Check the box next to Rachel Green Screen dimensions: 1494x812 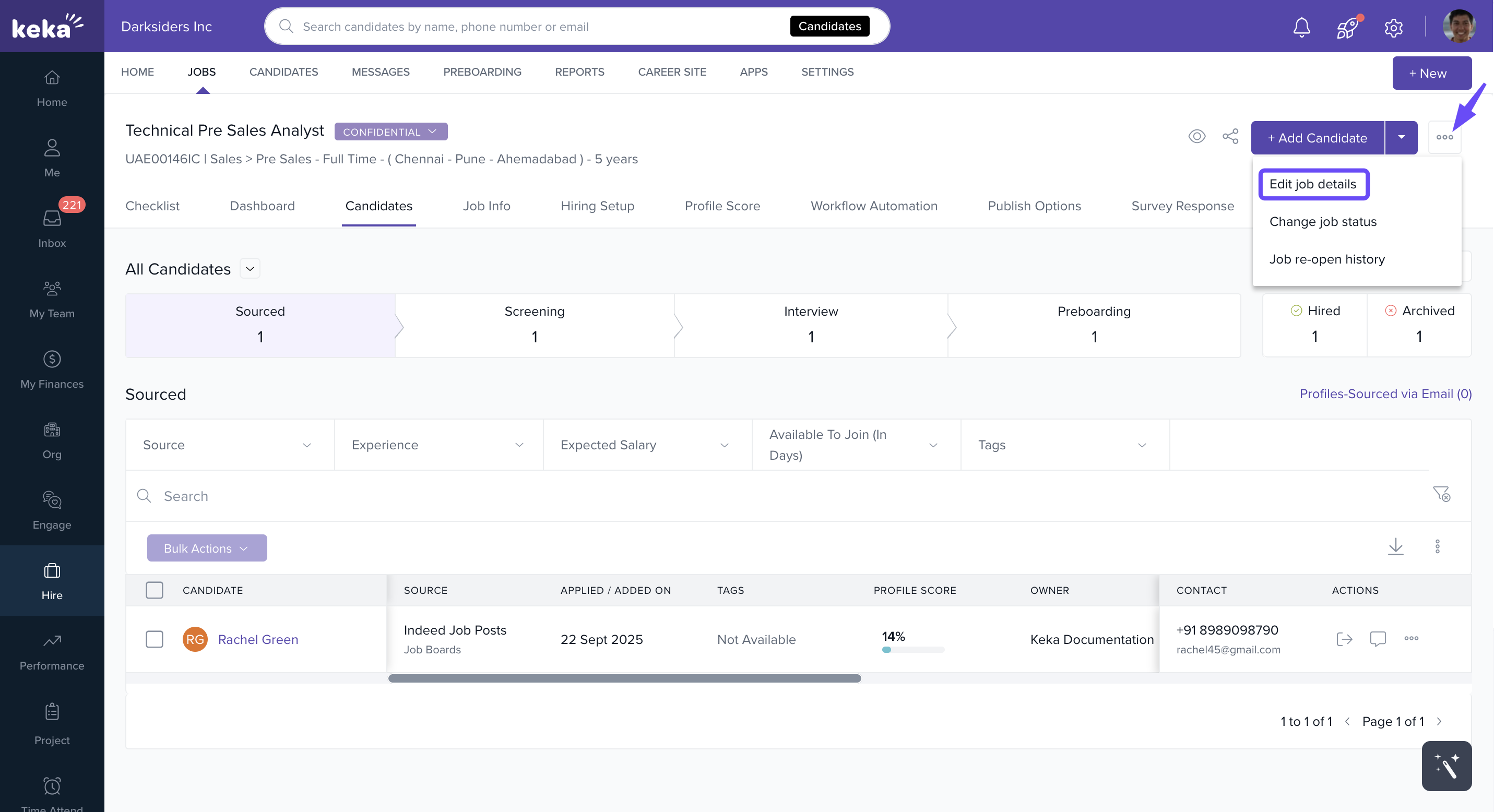click(155, 639)
